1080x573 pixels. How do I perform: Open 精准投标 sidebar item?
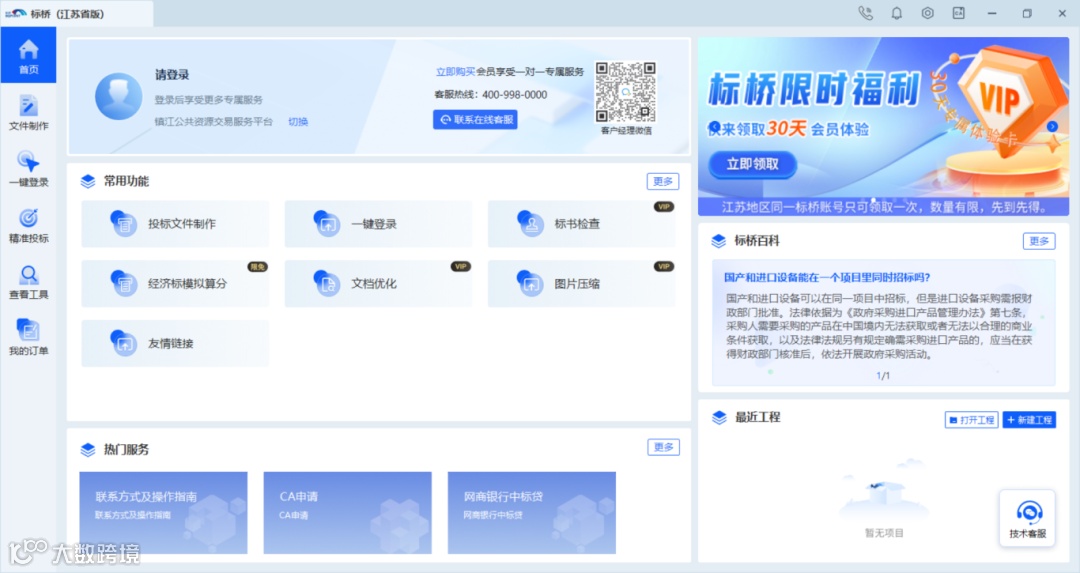(x=28, y=225)
